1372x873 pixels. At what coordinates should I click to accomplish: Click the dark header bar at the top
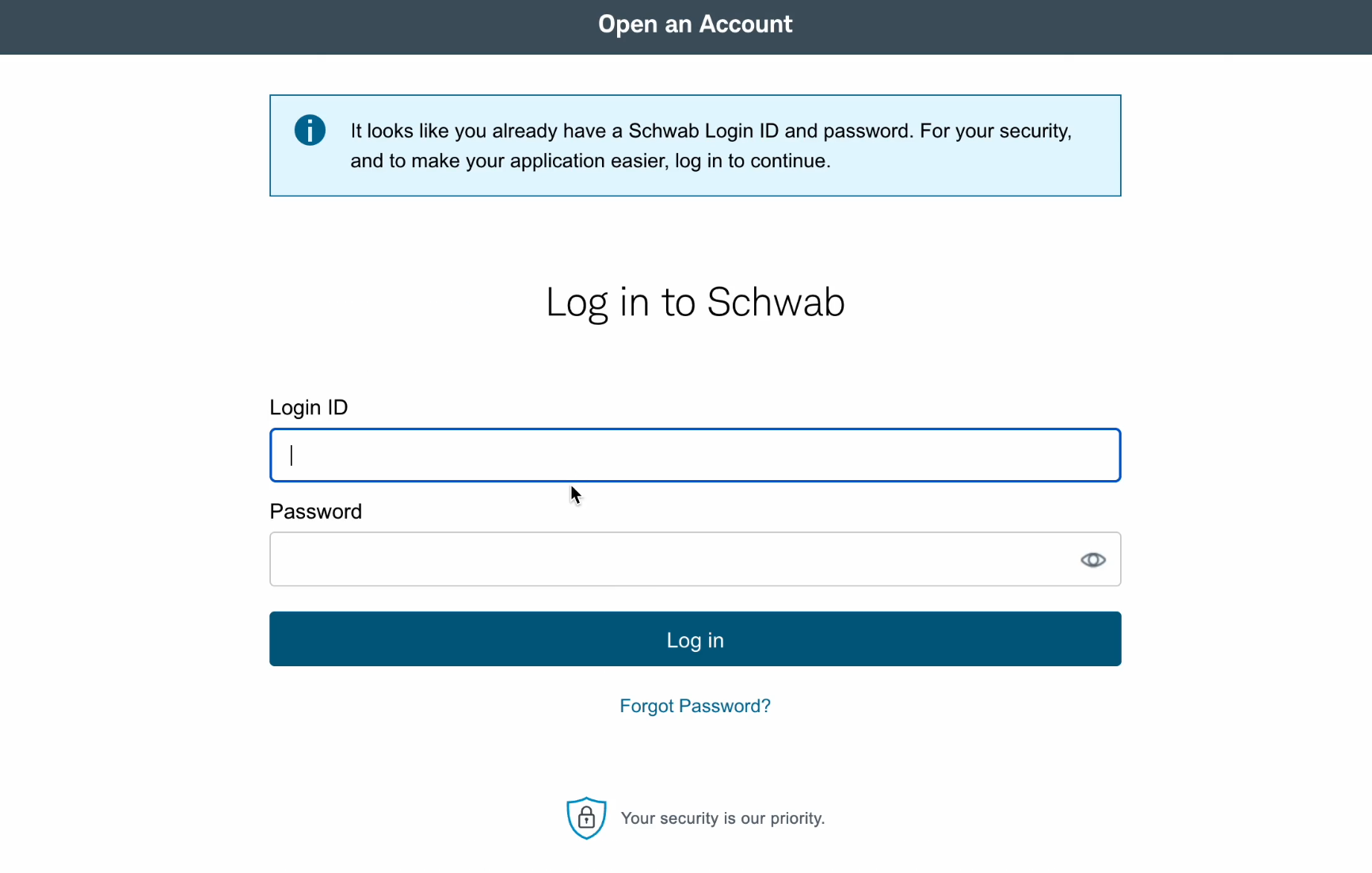686,27
